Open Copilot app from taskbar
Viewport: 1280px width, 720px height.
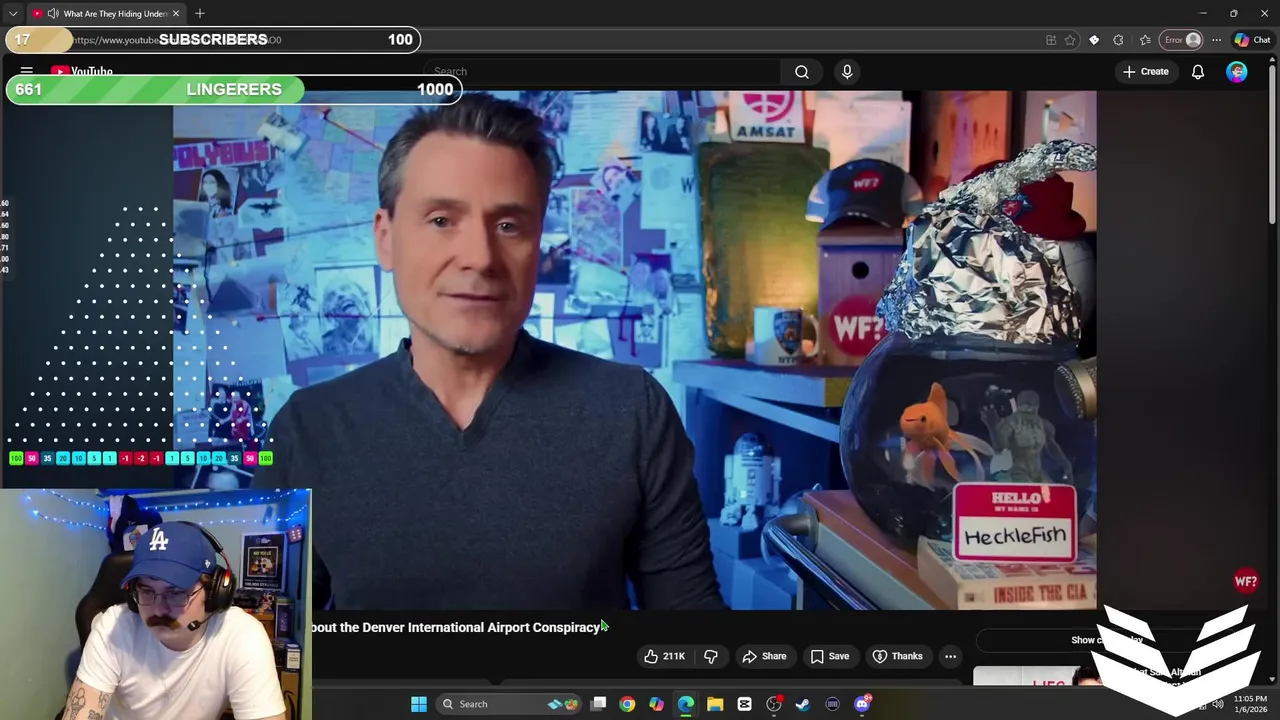tap(656, 704)
